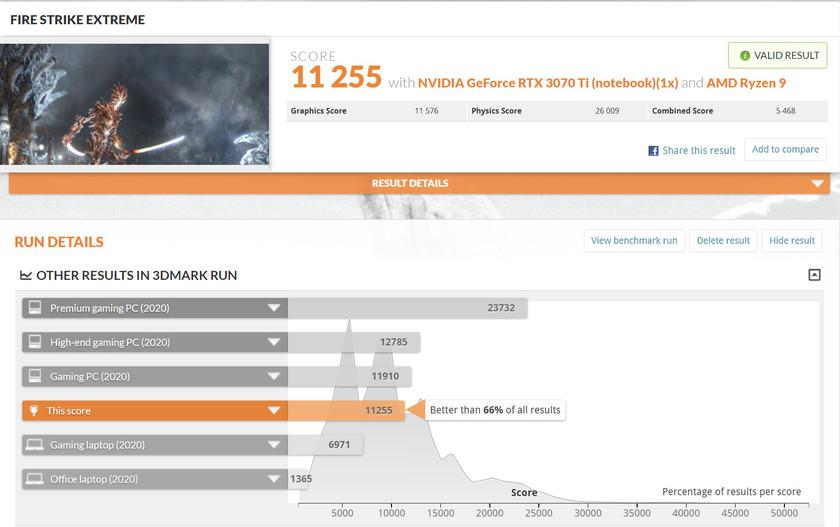Click the Gaming PC (2020) monitor icon
This screenshot has height=527, width=840.
pyautogui.click(x=35, y=376)
